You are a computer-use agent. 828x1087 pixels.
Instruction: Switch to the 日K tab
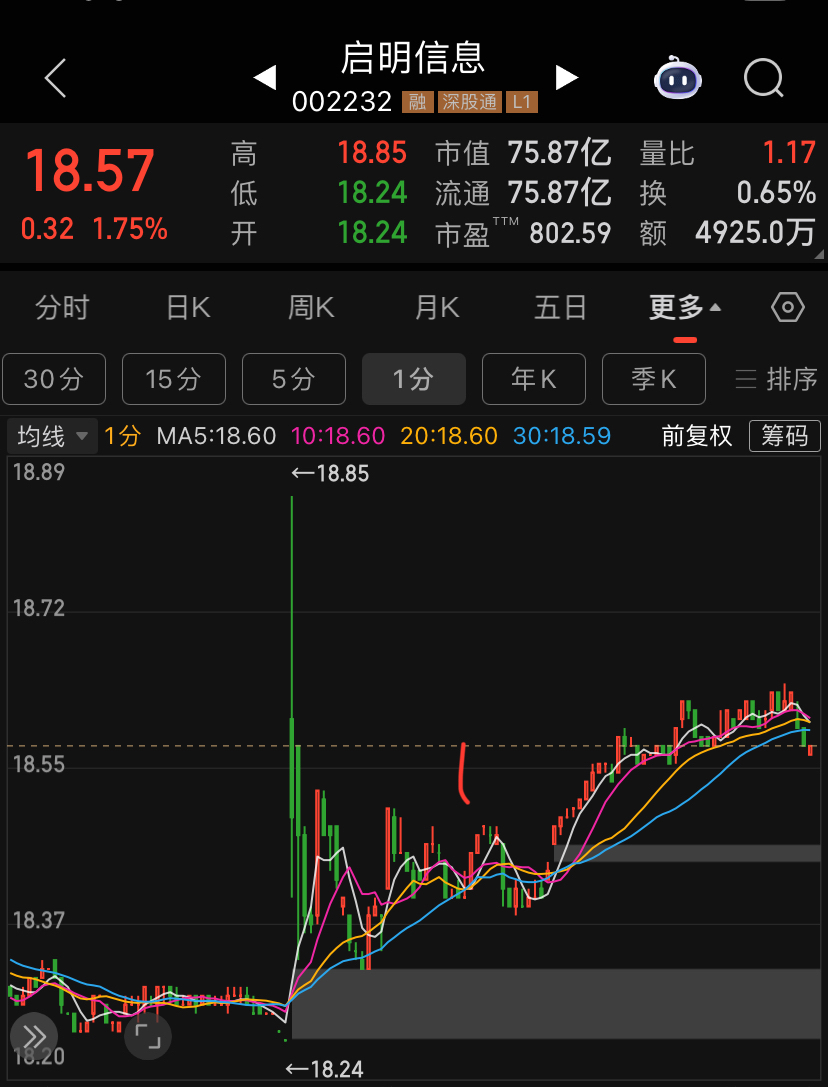[x=188, y=307]
